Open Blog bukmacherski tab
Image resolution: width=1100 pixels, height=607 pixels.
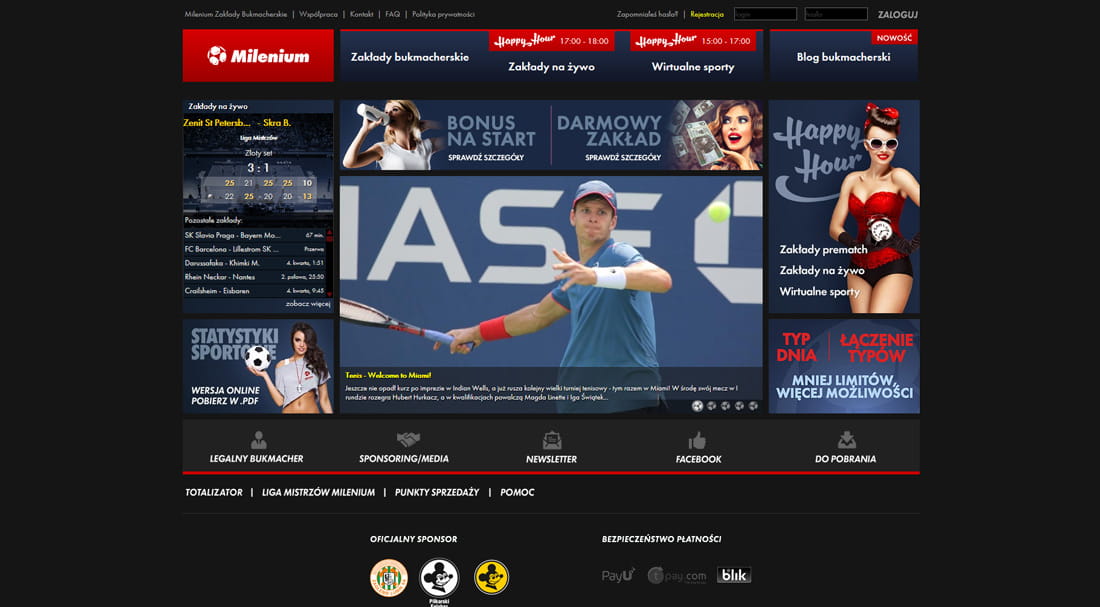(x=843, y=57)
